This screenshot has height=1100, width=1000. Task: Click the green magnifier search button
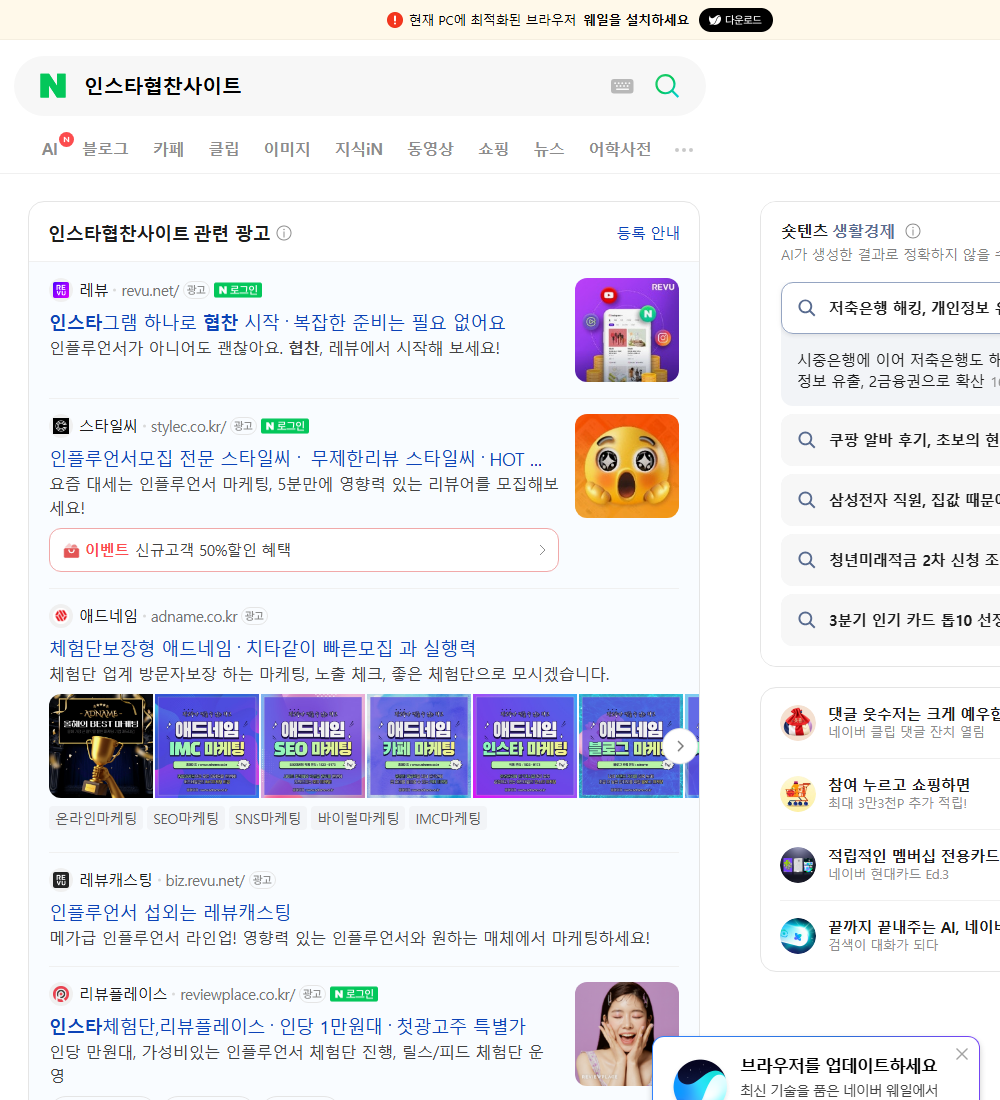pyautogui.click(x=667, y=86)
